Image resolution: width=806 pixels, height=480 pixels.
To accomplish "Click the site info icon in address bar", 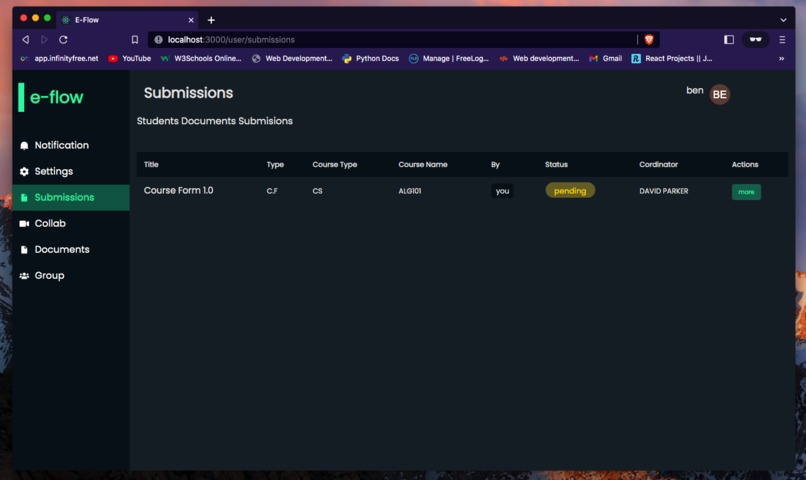I will [158, 40].
